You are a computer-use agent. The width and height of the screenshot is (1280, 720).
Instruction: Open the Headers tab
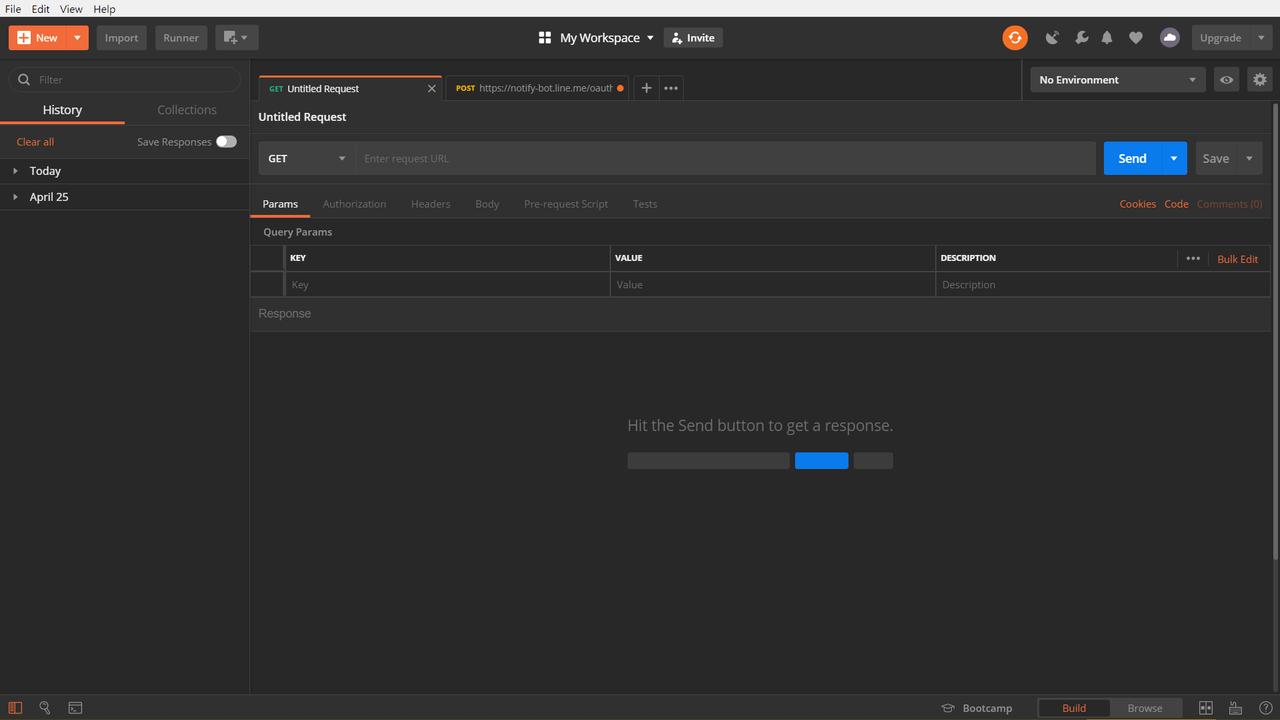[x=431, y=204]
